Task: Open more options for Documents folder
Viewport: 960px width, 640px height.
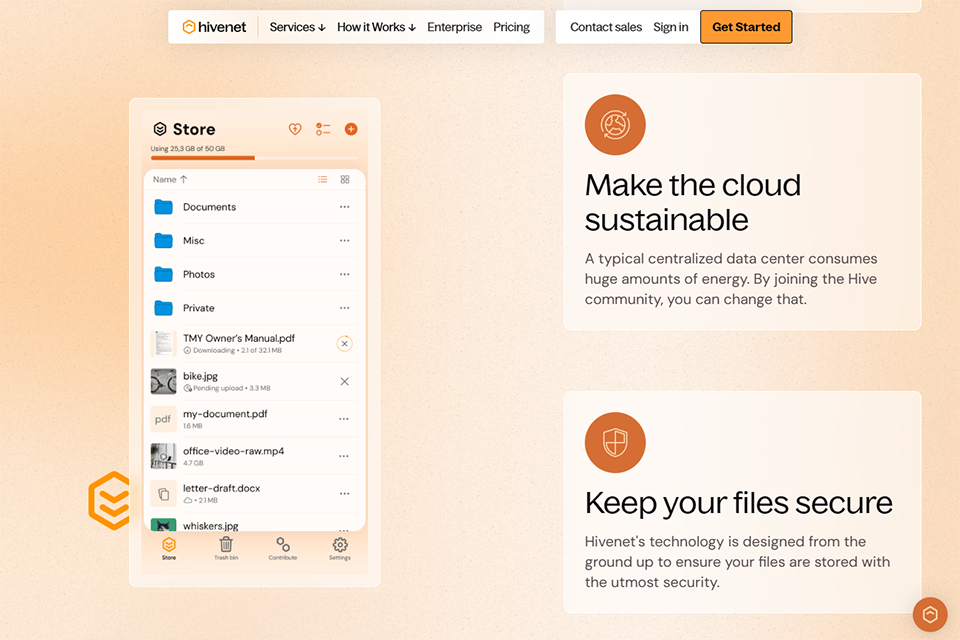Action: pos(345,207)
